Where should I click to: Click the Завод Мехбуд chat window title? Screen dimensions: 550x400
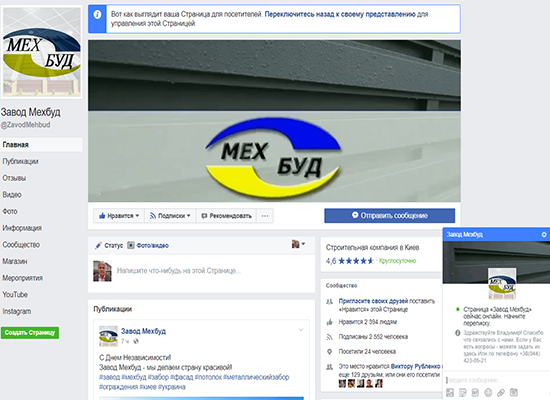[x=464, y=234]
